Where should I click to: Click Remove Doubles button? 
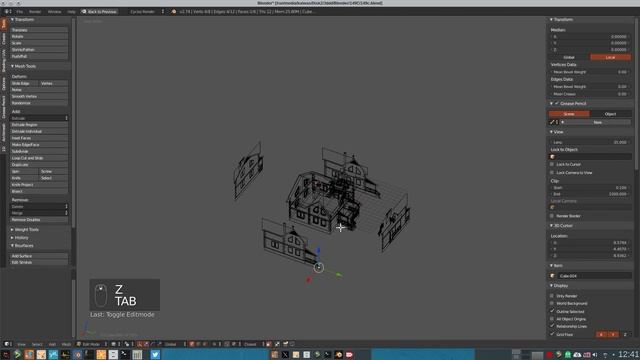pos(39,220)
